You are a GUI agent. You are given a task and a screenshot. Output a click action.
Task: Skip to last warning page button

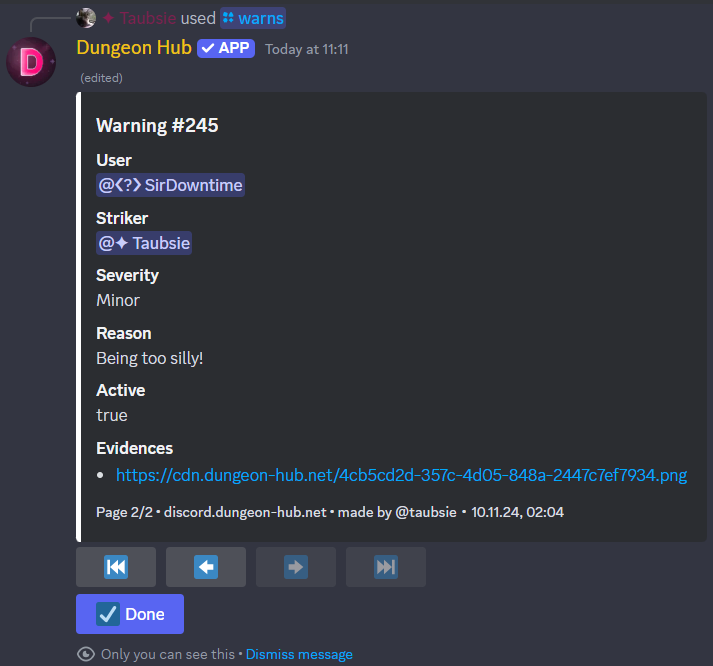coord(386,567)
